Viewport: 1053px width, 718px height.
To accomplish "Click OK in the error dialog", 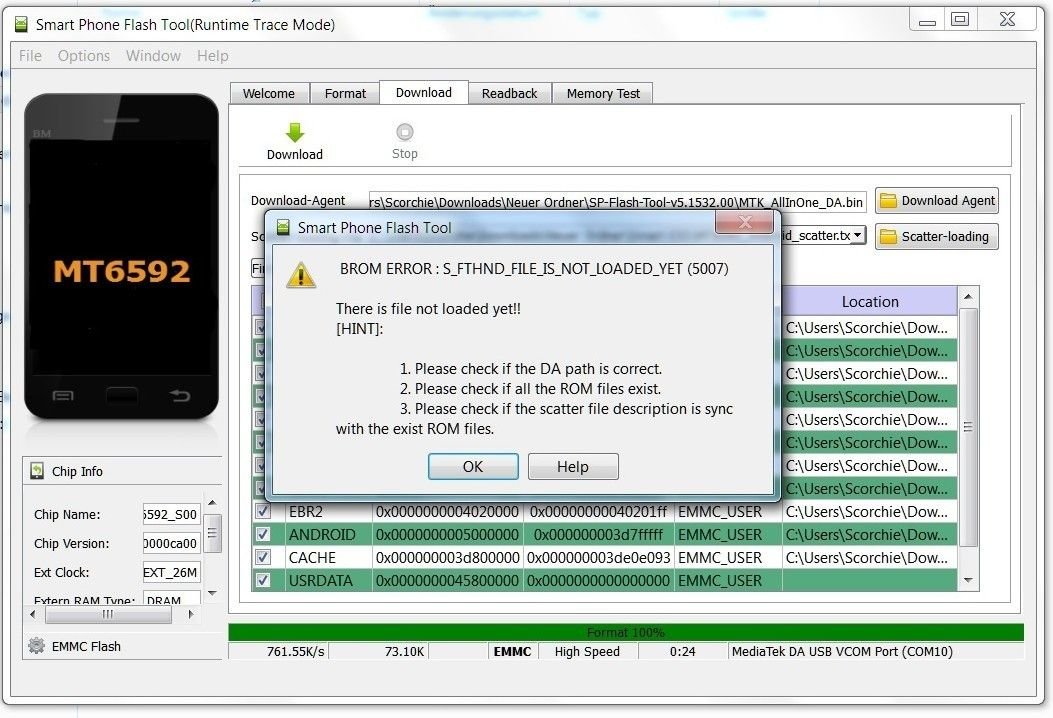I will tap(473, 467).
